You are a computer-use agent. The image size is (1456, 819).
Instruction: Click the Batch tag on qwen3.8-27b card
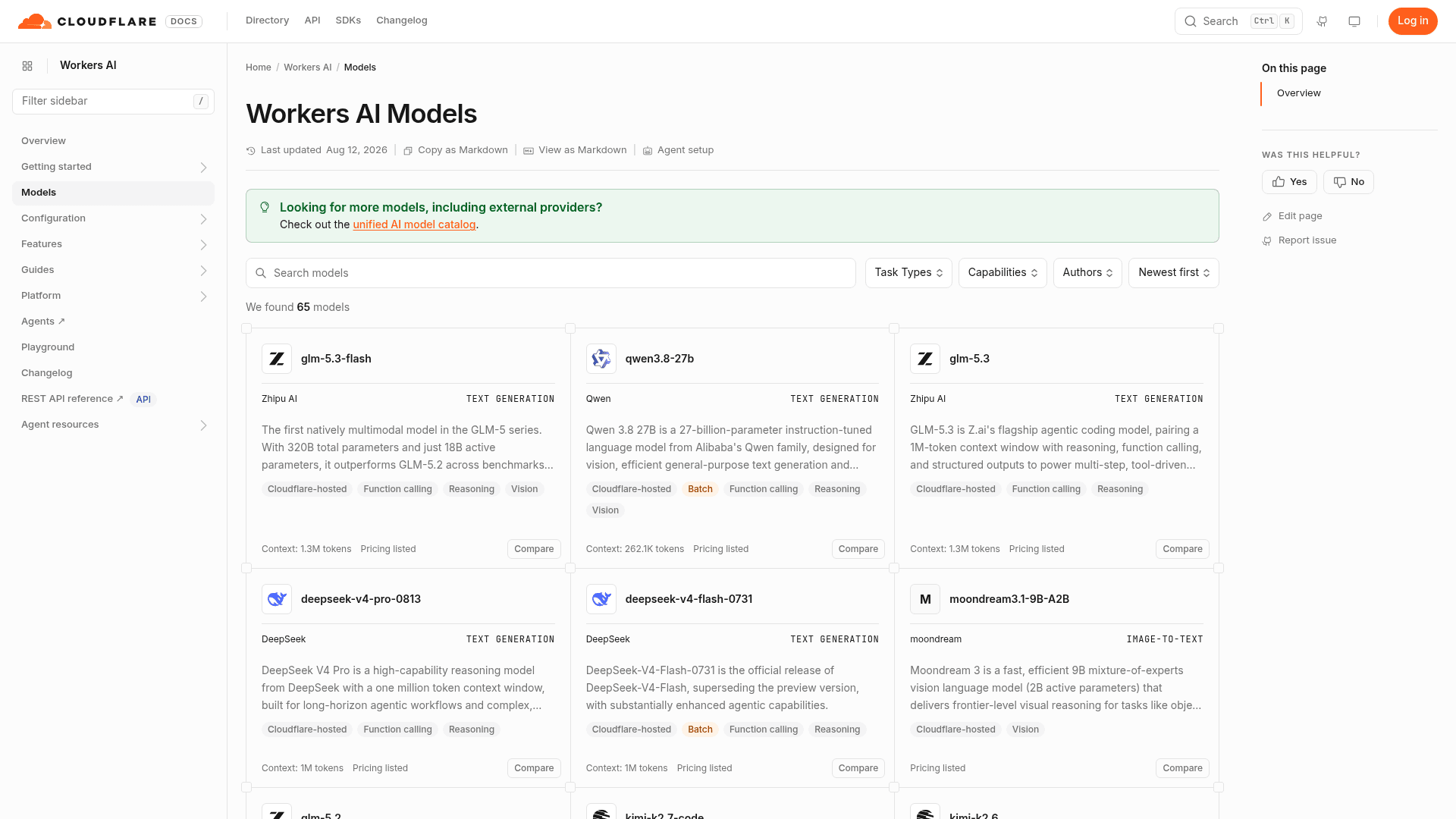click(x=700, y=489)
